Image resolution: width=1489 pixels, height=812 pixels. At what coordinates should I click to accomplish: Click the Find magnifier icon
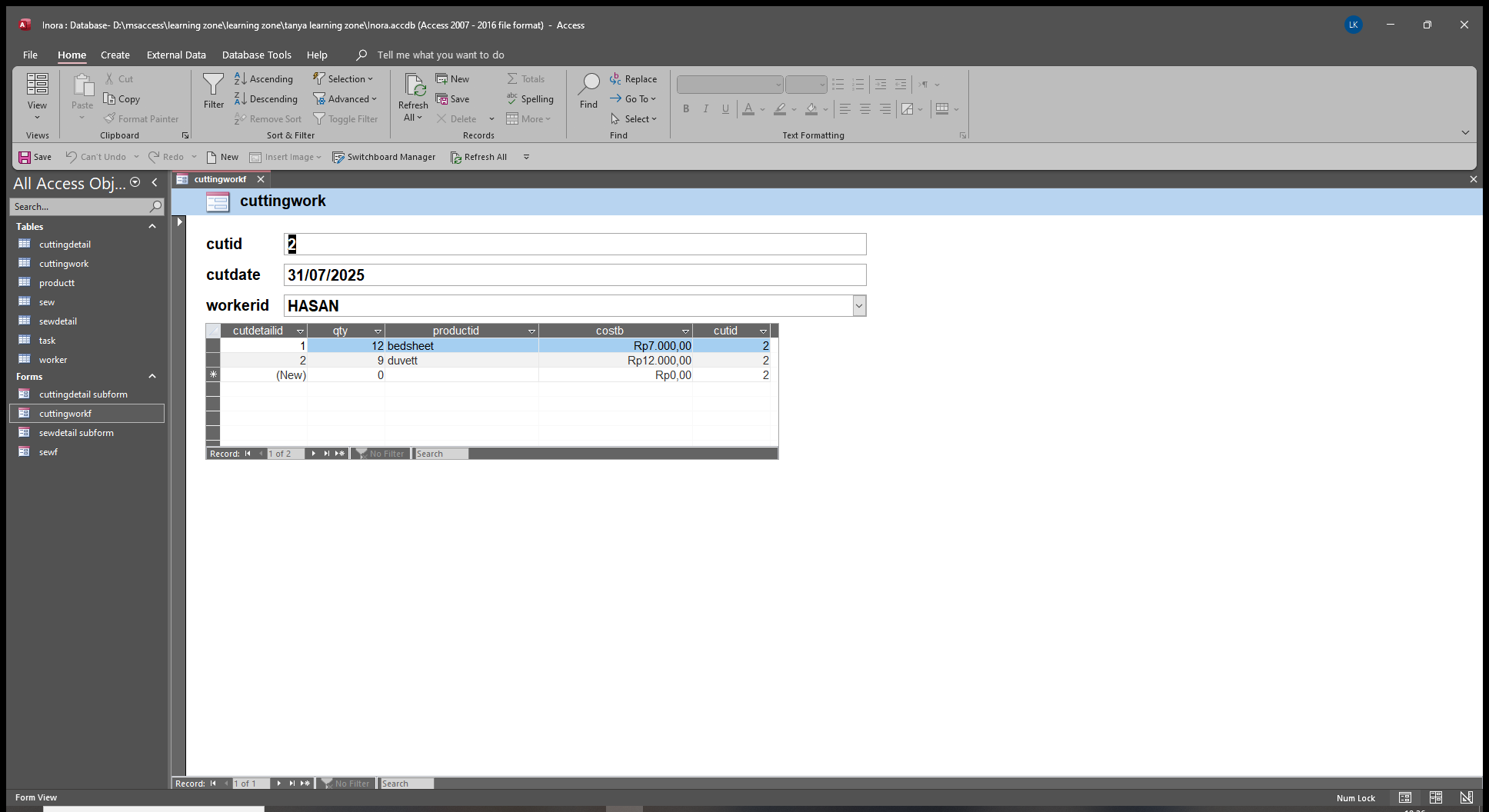click(588, 85)
